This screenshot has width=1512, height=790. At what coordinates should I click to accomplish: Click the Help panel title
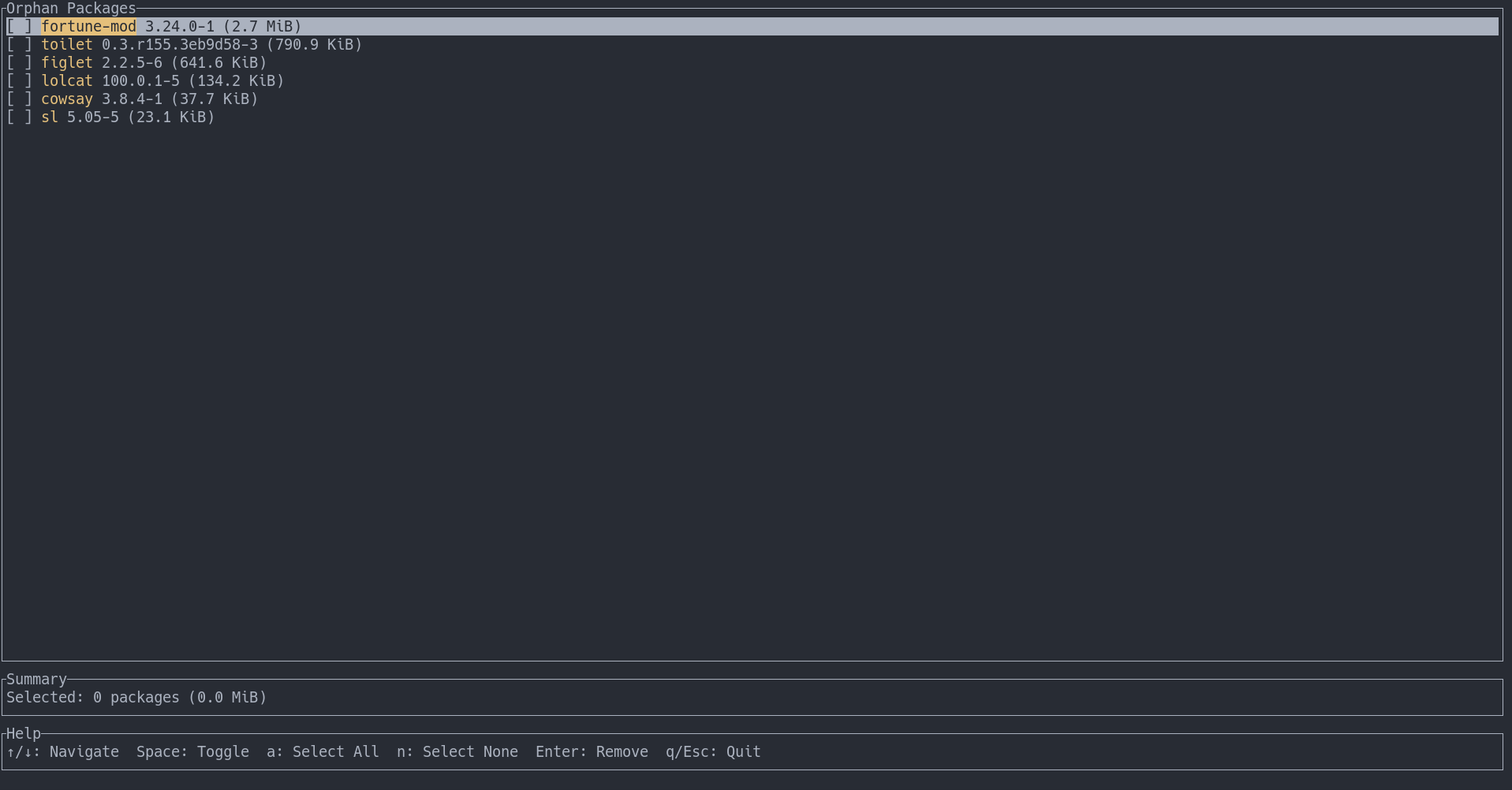pyautogui.click(x=24, y=734)
